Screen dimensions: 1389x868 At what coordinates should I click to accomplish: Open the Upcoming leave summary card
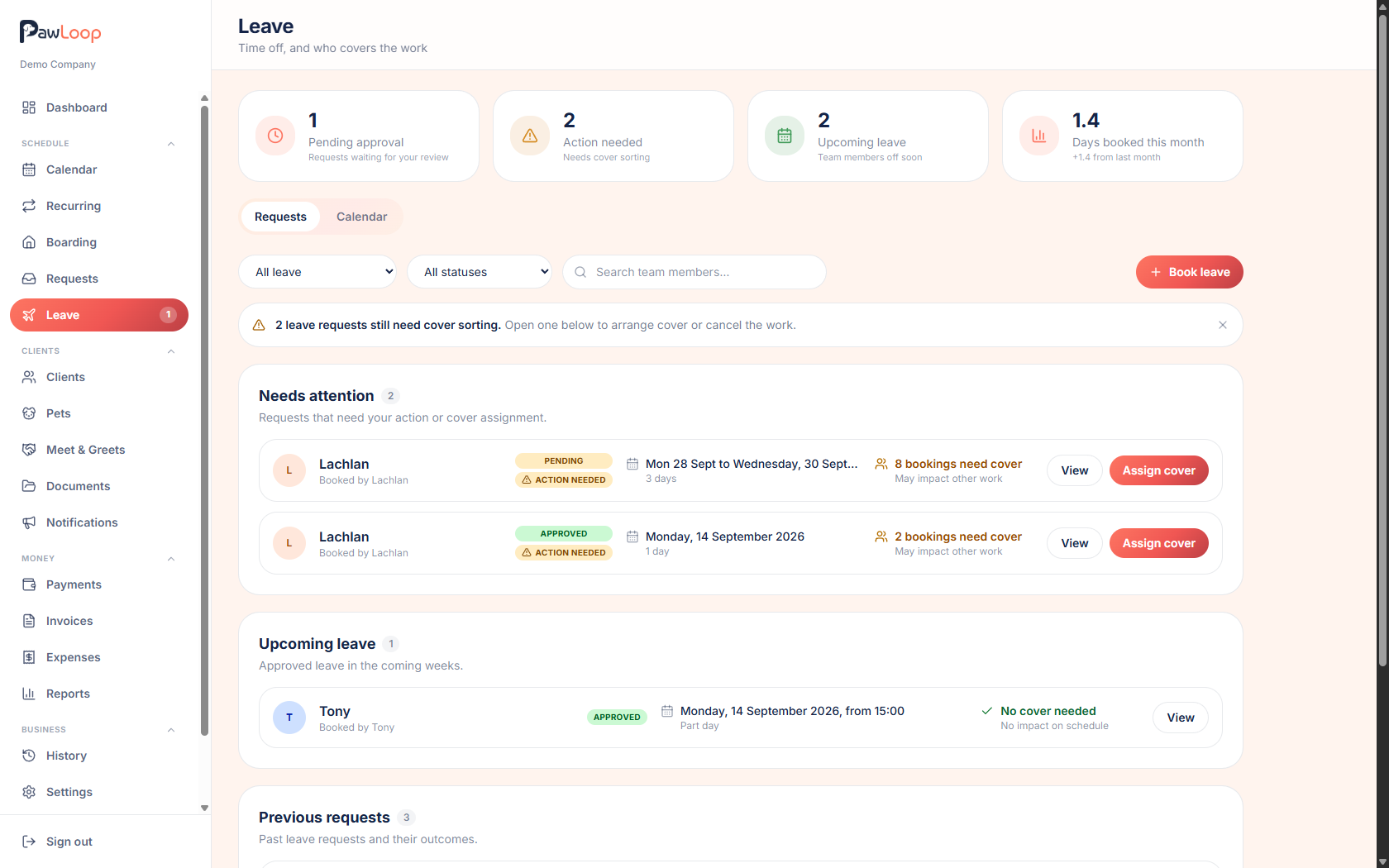click(x=868, y=136)
